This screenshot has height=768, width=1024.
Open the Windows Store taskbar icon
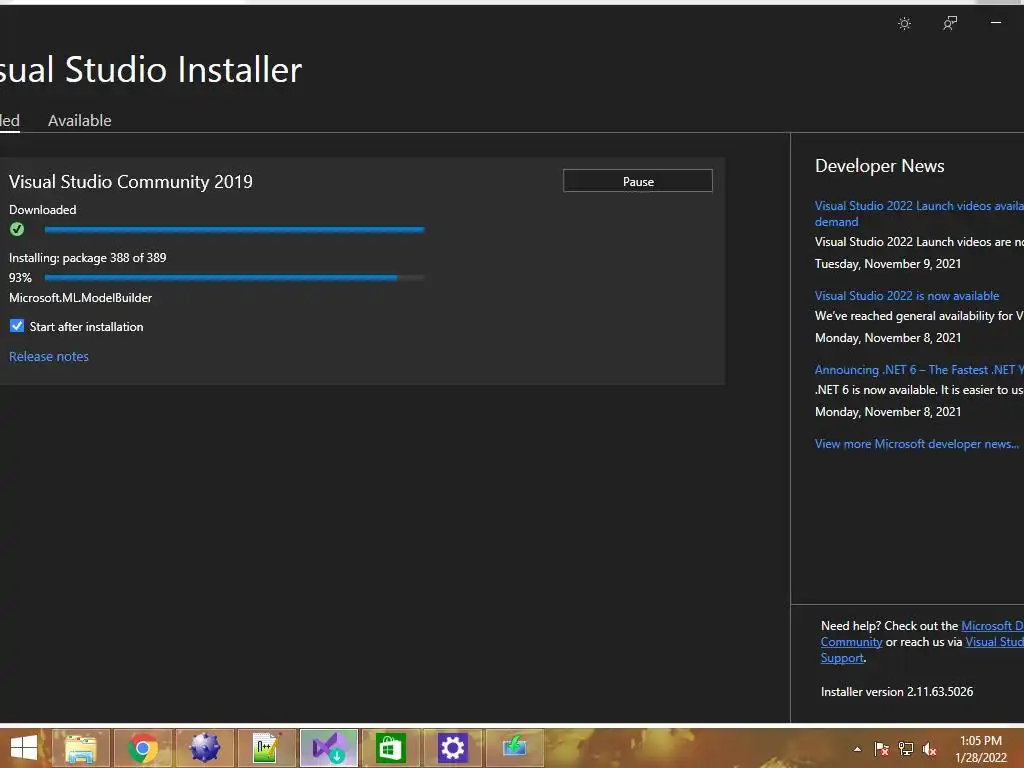(x=391, y=748)
